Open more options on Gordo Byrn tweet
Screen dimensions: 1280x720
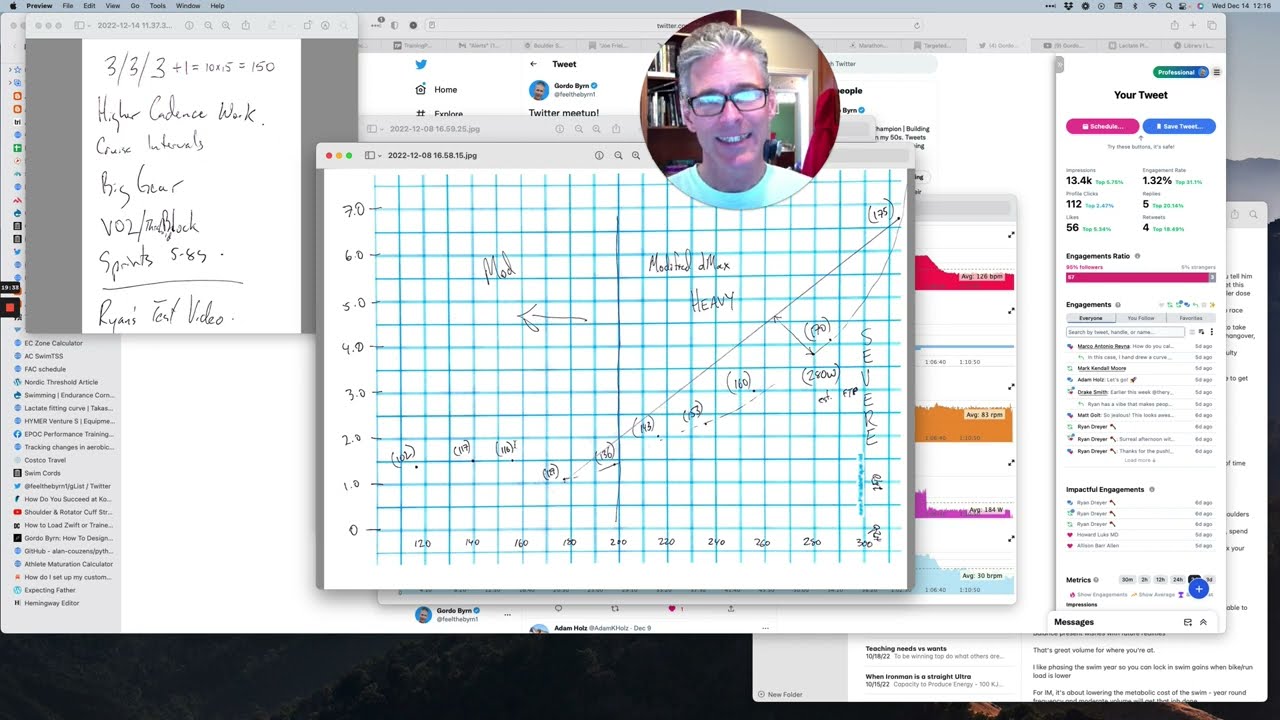point(507,614)
